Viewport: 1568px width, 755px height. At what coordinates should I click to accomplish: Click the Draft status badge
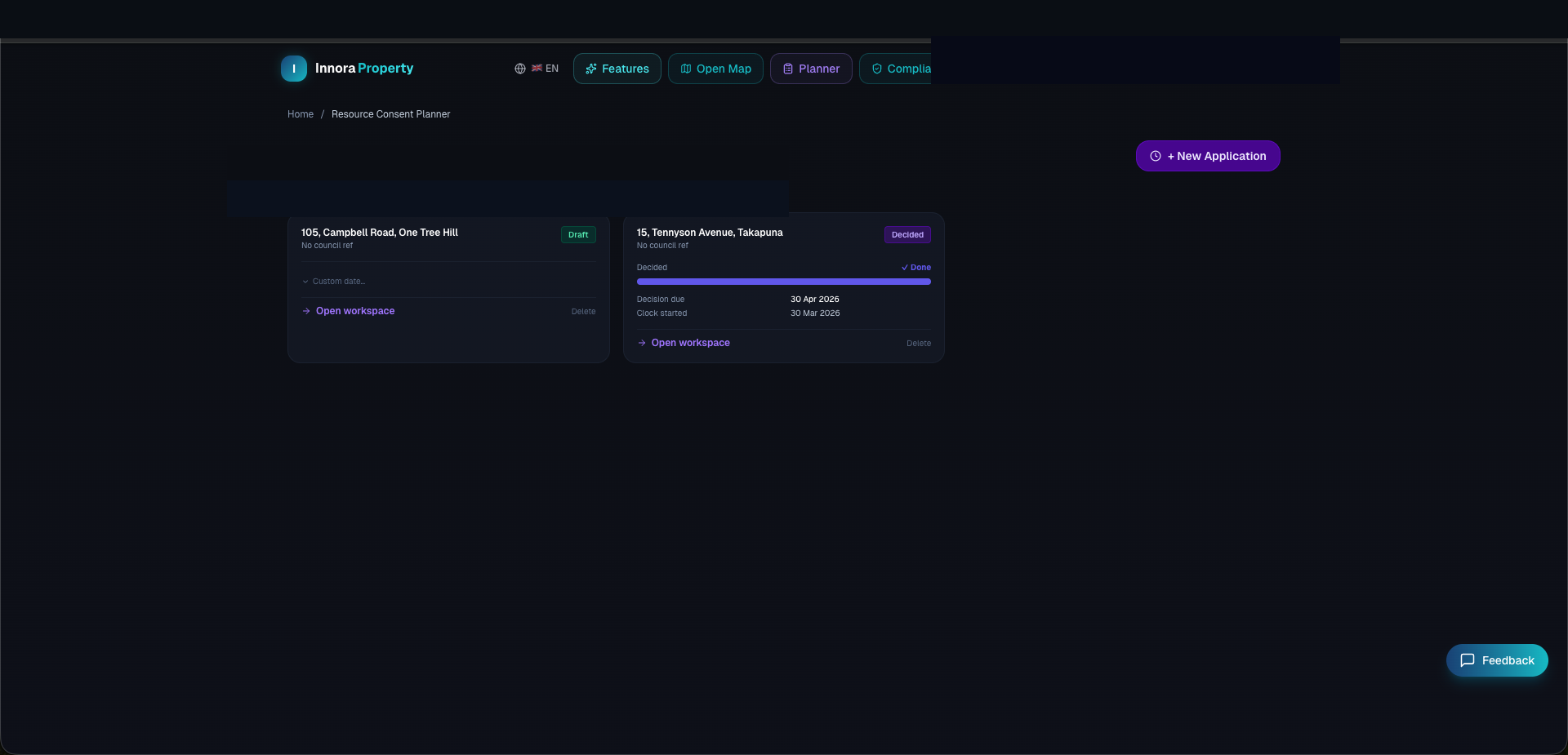pos(578,234)
